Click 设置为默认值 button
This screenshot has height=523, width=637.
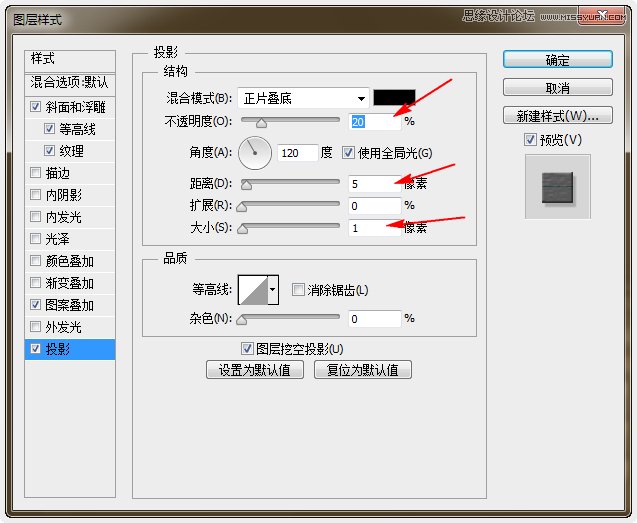tap(255, 369)
